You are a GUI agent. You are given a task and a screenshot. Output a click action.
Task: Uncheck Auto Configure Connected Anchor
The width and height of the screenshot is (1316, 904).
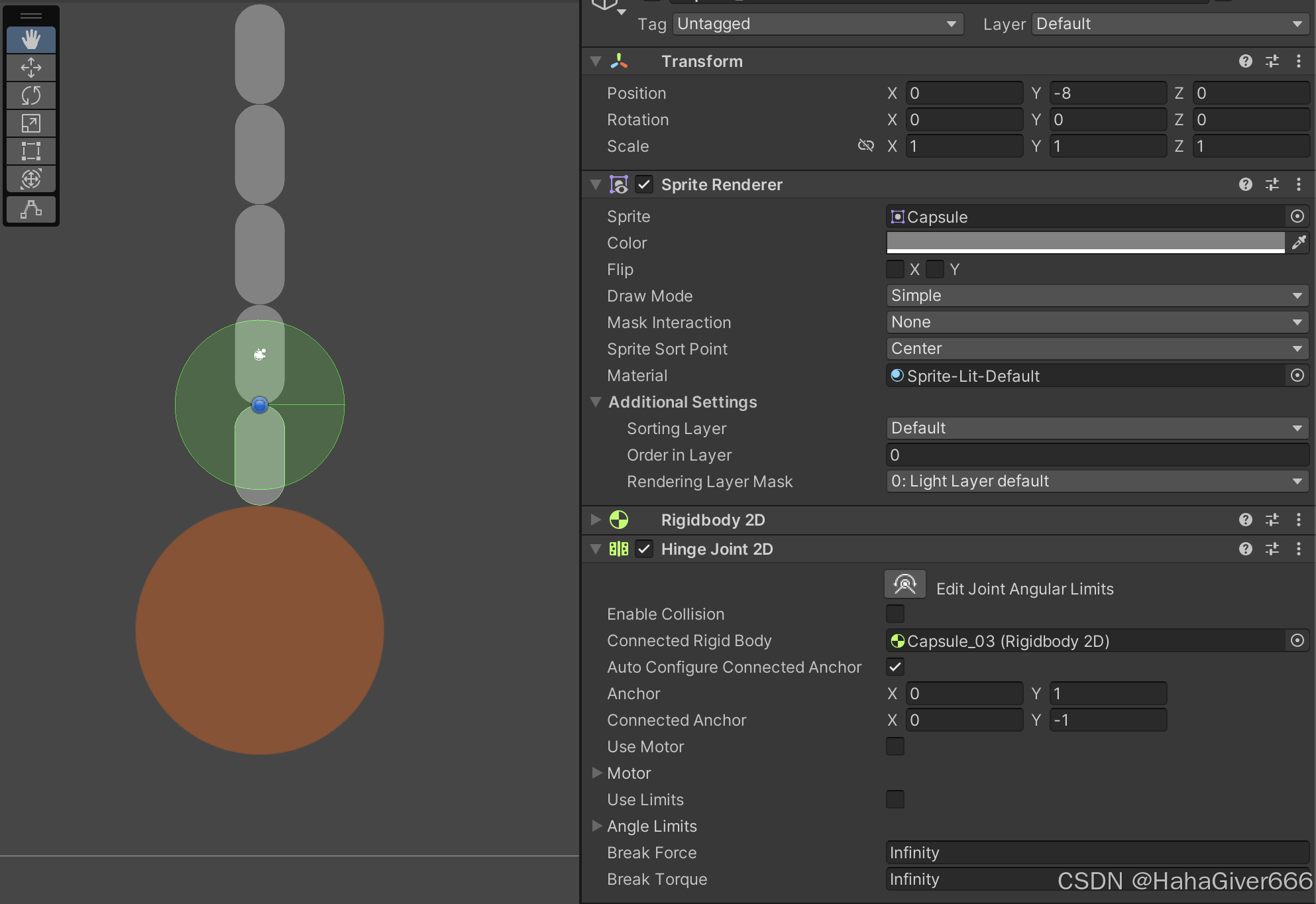pyautogui.click(x=895, y=667)
